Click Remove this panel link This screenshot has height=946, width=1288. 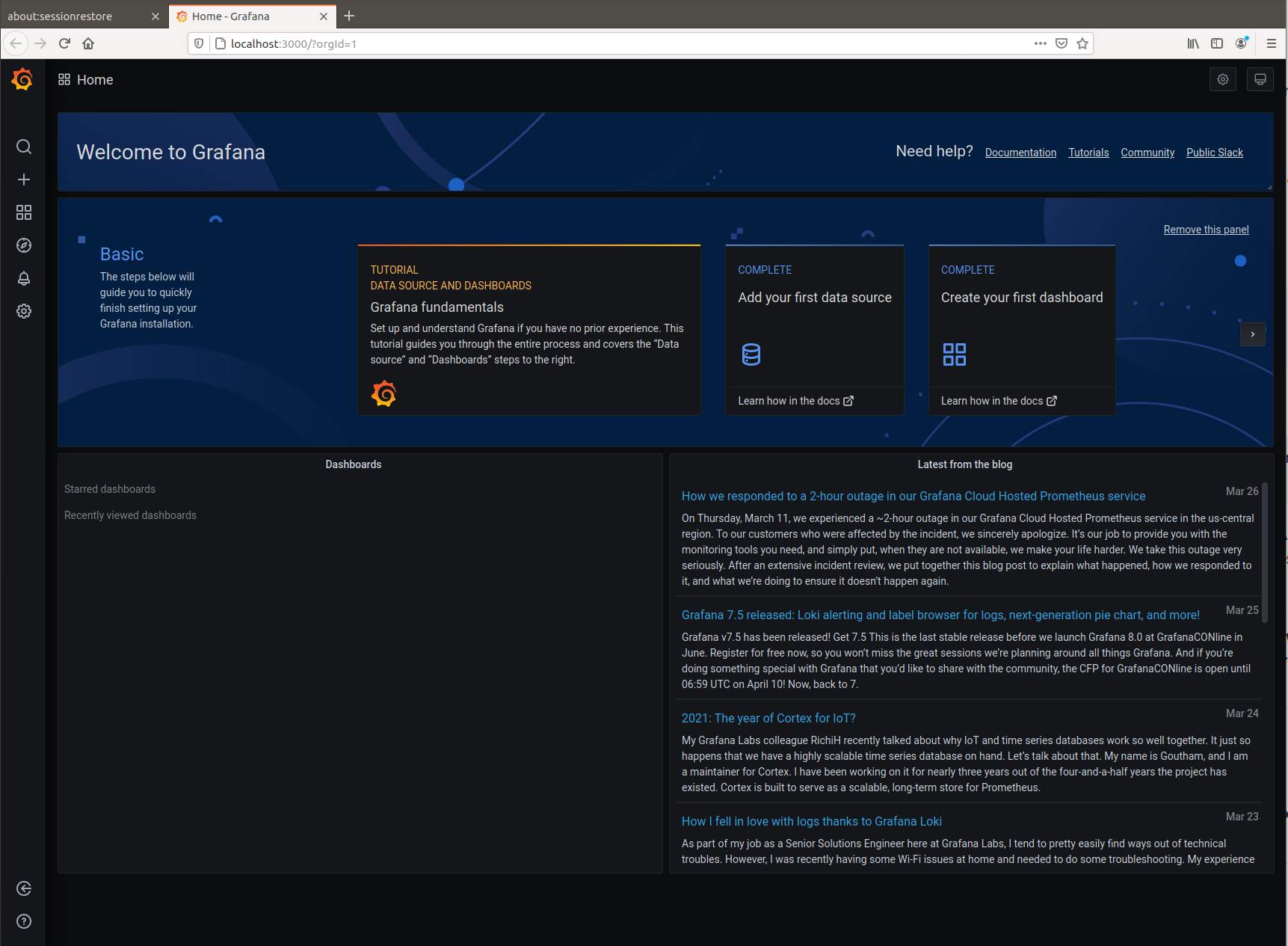click(1206, 230)
